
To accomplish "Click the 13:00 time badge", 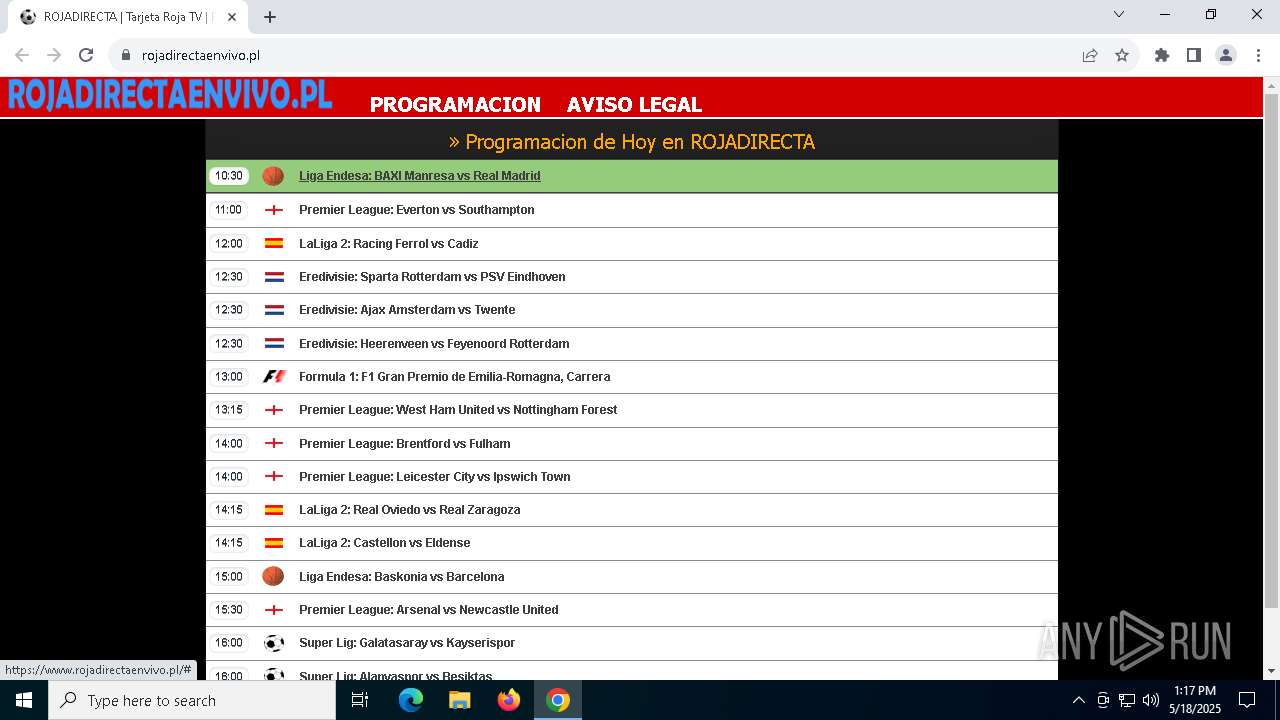I will 229,377.
